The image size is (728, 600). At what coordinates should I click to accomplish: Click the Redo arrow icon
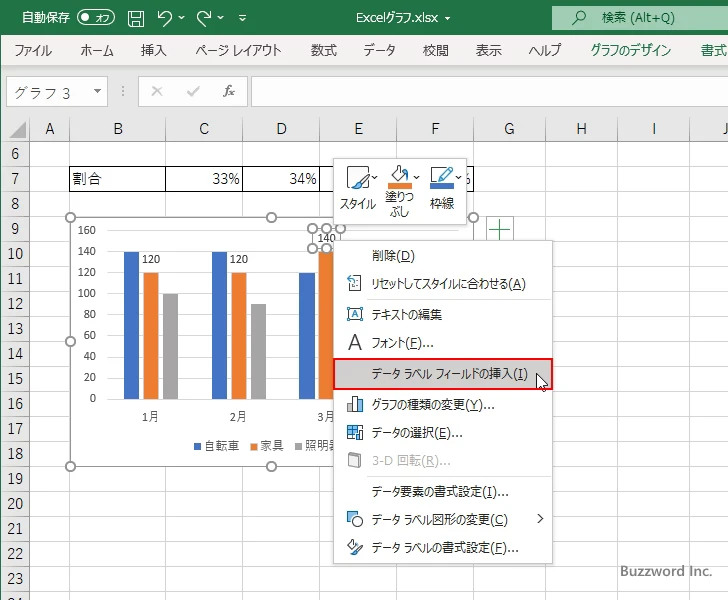204,18
